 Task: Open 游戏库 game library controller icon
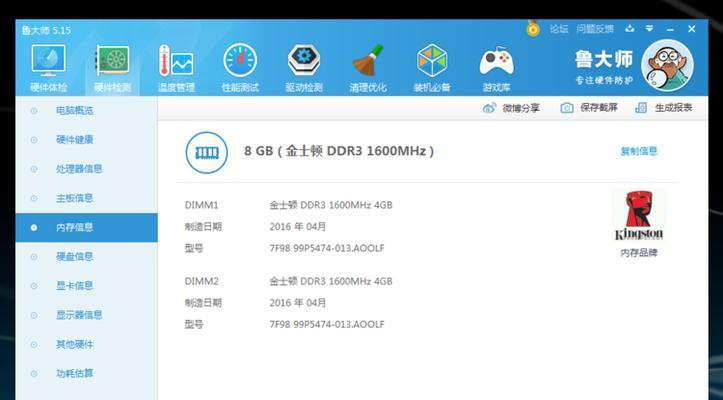tap(496, 68)
